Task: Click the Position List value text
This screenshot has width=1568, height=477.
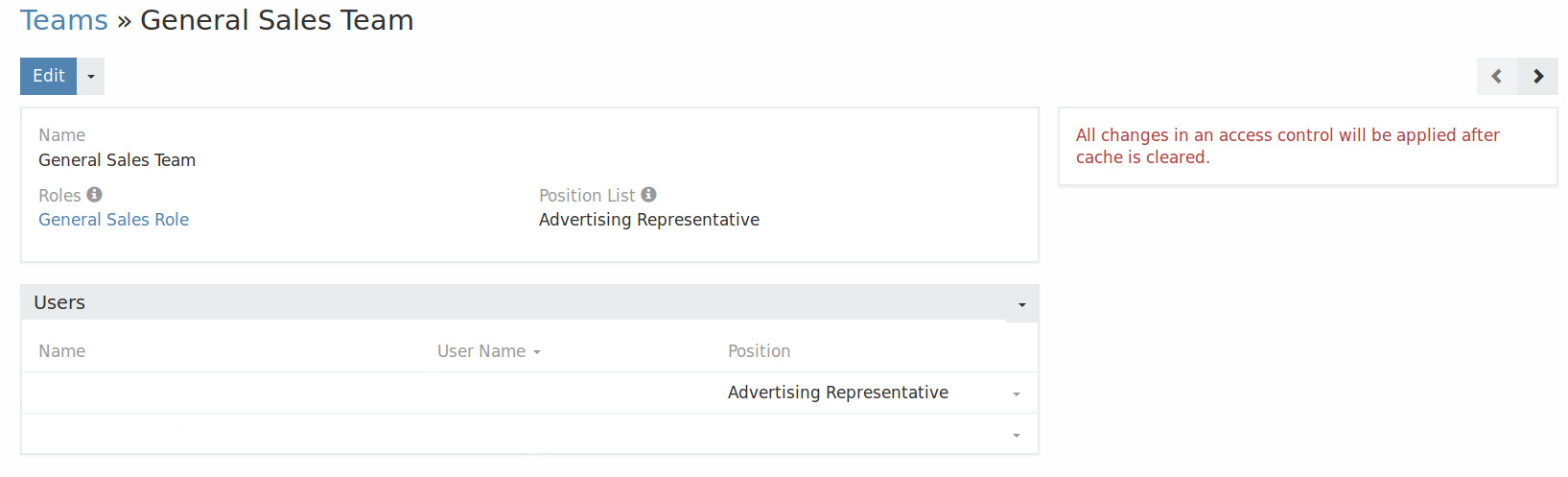Action: click(x=648, y=220)
